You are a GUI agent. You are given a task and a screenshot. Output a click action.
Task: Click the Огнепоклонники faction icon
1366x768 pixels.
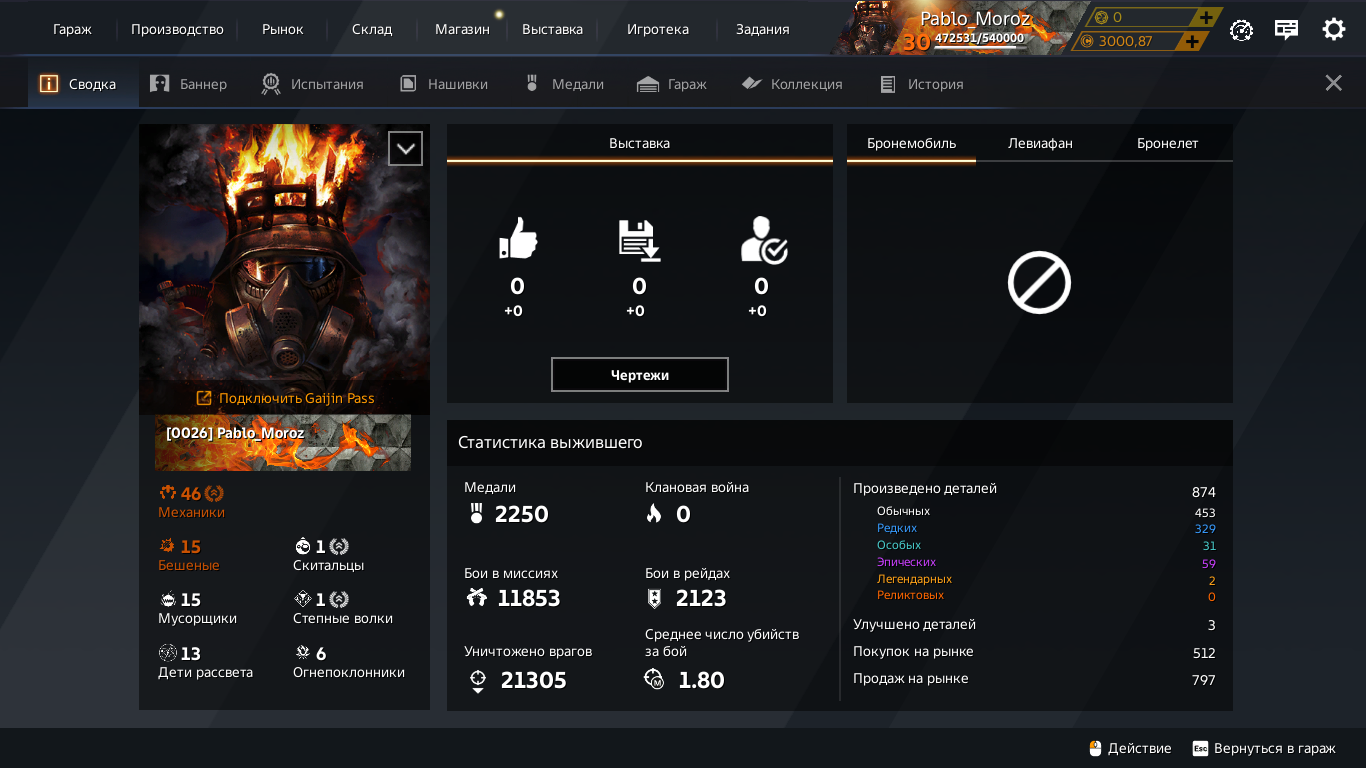(303, 653)
